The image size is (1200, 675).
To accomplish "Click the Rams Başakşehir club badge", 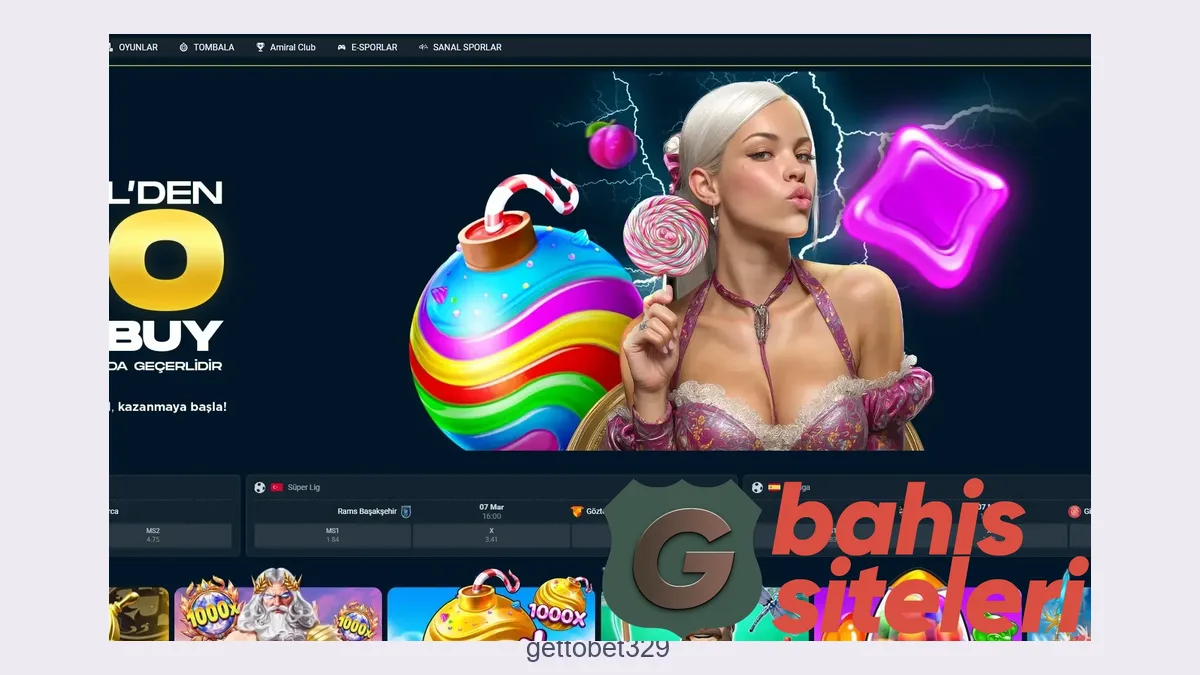I will 407,512.
